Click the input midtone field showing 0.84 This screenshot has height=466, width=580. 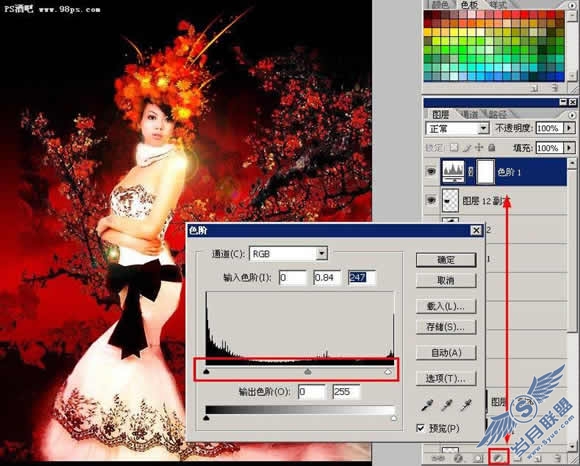coord(327,277)
